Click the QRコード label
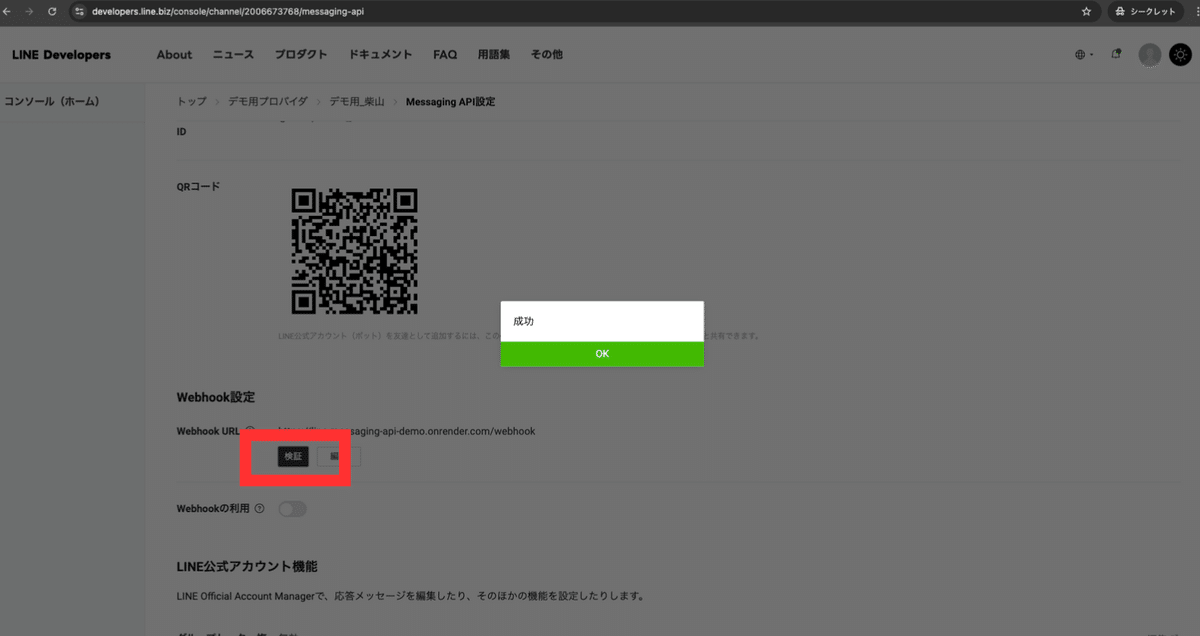Screen dimensions: 1200x636 198,187
